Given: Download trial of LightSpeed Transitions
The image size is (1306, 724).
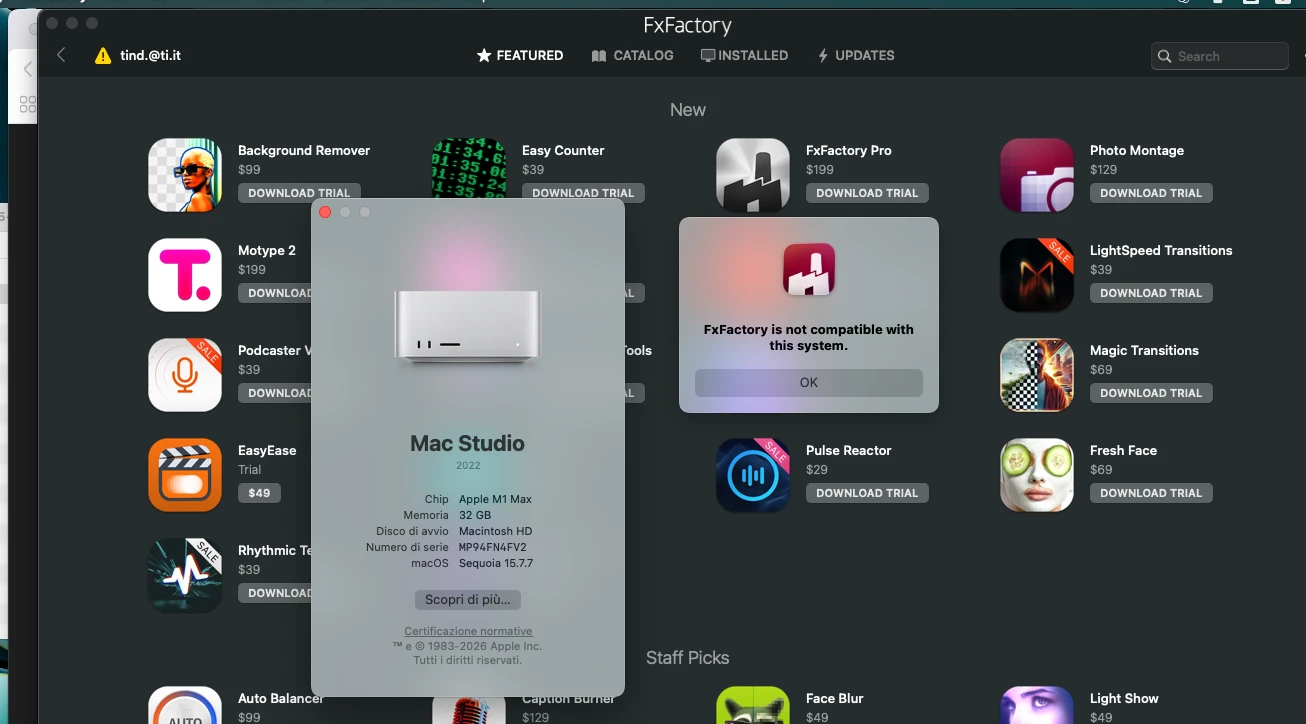Looking at the screenshot, I should point(1151,293).
